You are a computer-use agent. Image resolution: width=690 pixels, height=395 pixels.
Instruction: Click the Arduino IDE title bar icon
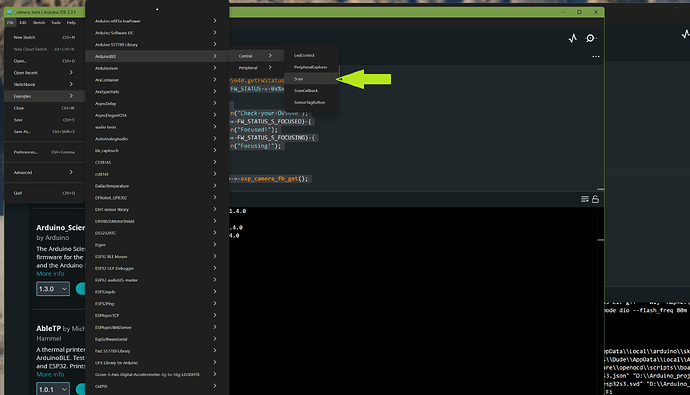pyautogui.click(x=10, y=12)
